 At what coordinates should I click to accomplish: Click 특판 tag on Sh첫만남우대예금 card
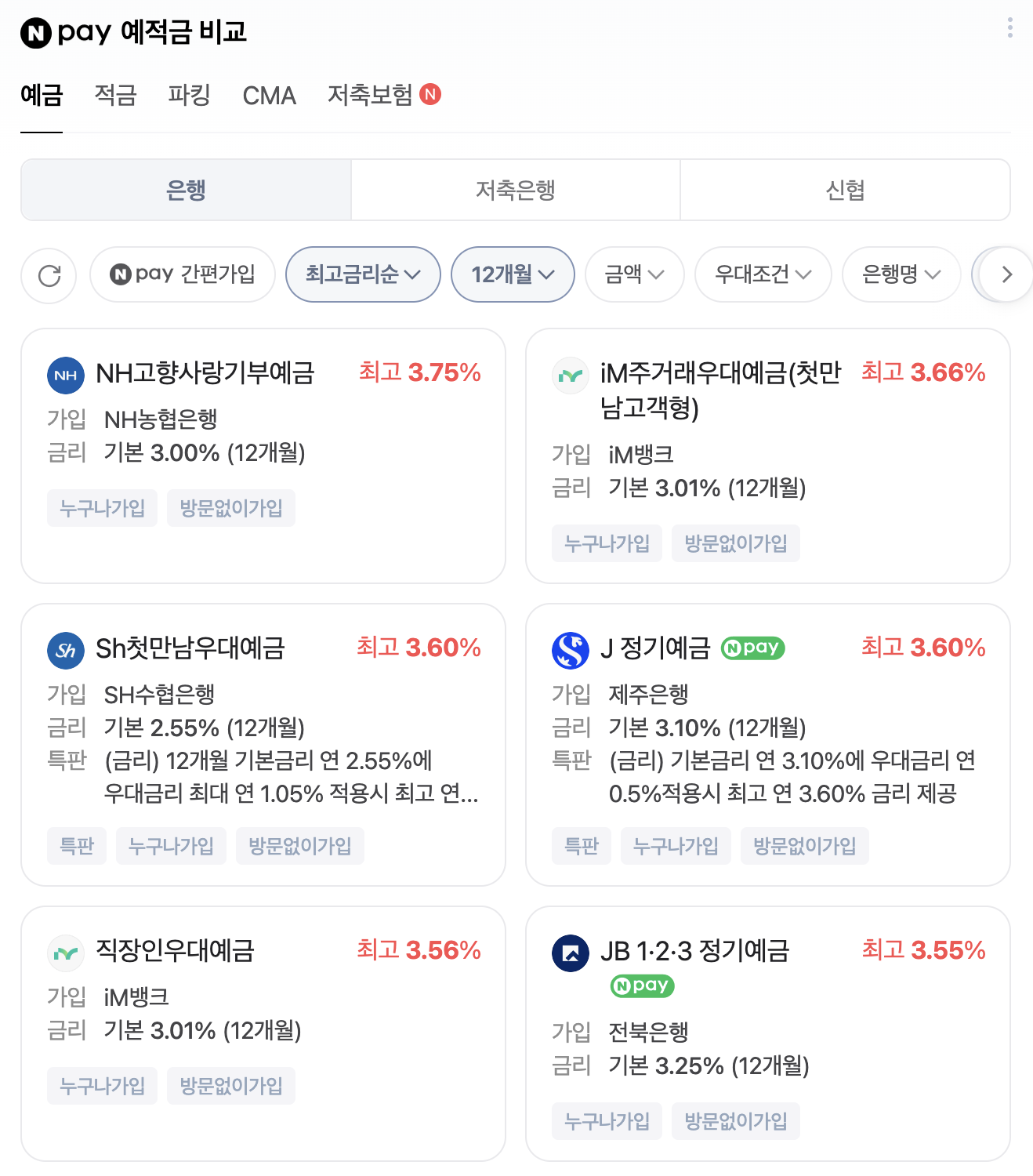(77, 846)
